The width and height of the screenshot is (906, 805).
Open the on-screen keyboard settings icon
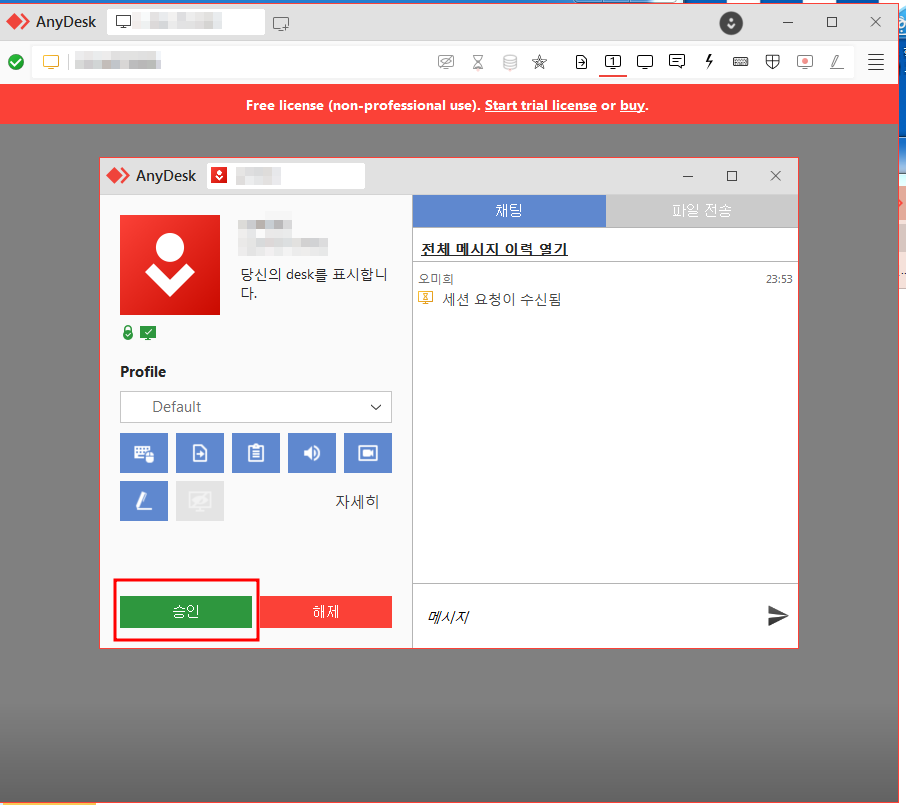point(740,61)
